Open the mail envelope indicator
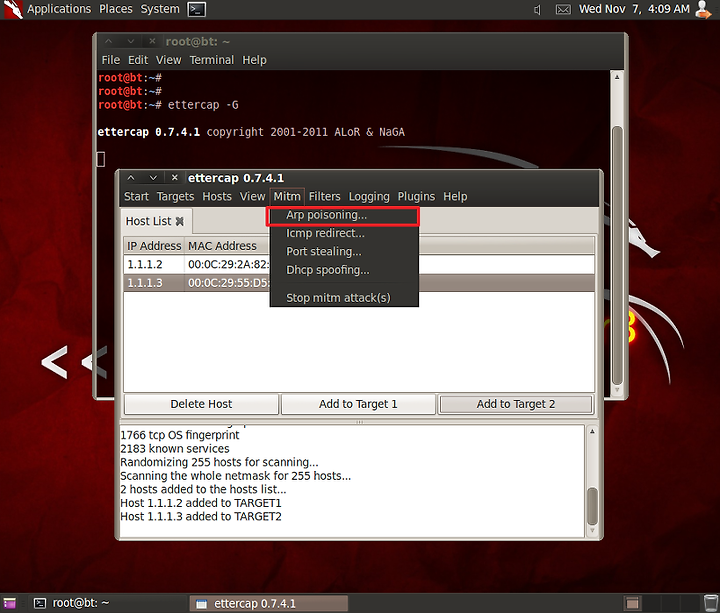The width and height of the screenshot is (720, 613). [x=563, y=9]
